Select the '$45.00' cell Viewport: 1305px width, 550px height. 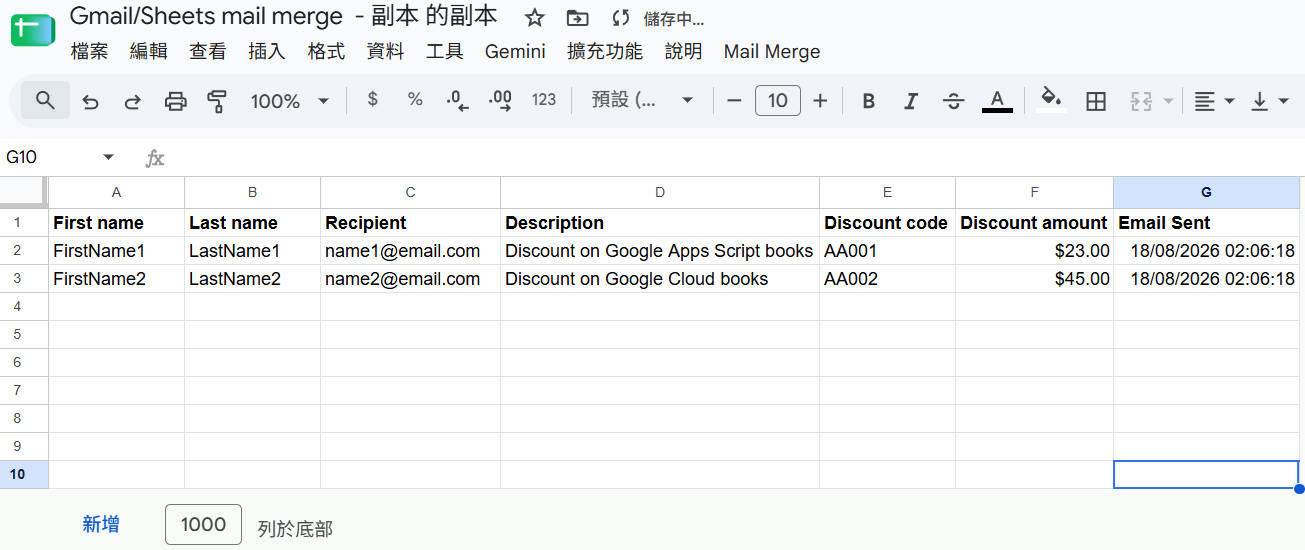(x=1035, y=279)
